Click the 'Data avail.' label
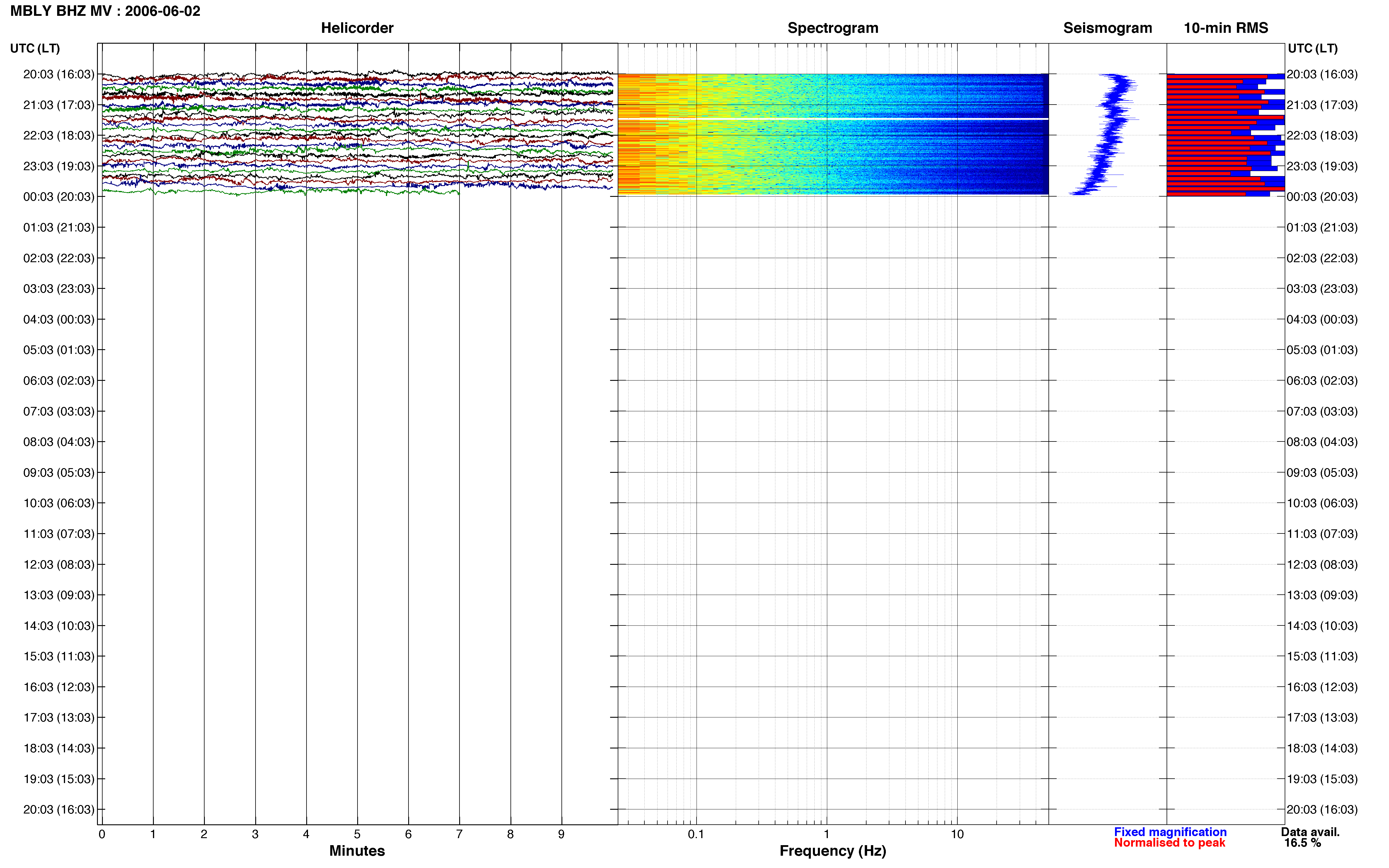Image resolution: width=1389 pixels, height=868 pixels. [x=1310, y=832]
